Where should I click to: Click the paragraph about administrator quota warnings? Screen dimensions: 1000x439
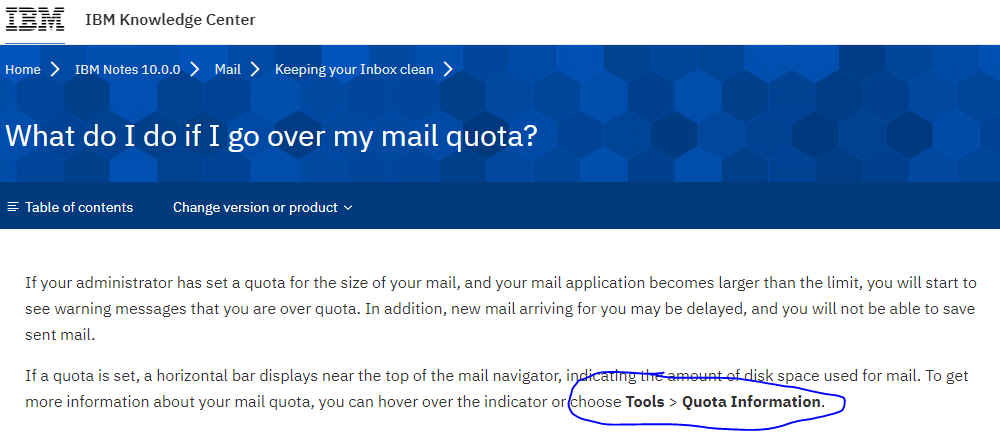point(500,308)
